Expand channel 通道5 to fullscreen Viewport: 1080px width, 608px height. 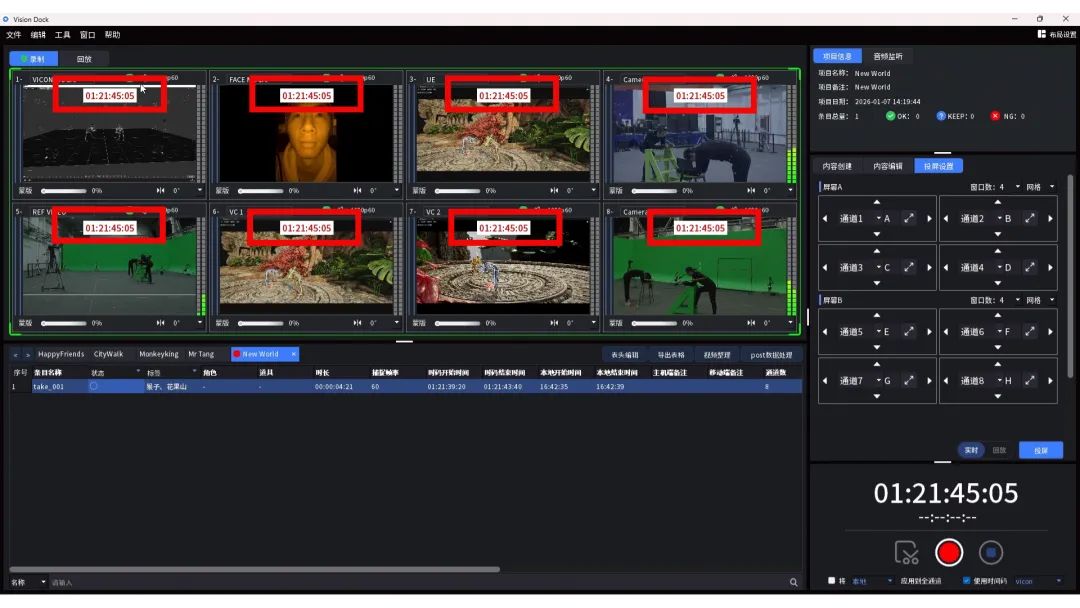909,331
